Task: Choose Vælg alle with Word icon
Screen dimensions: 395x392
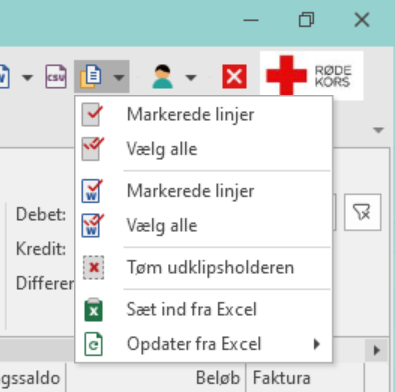Action: pos(204,225)
